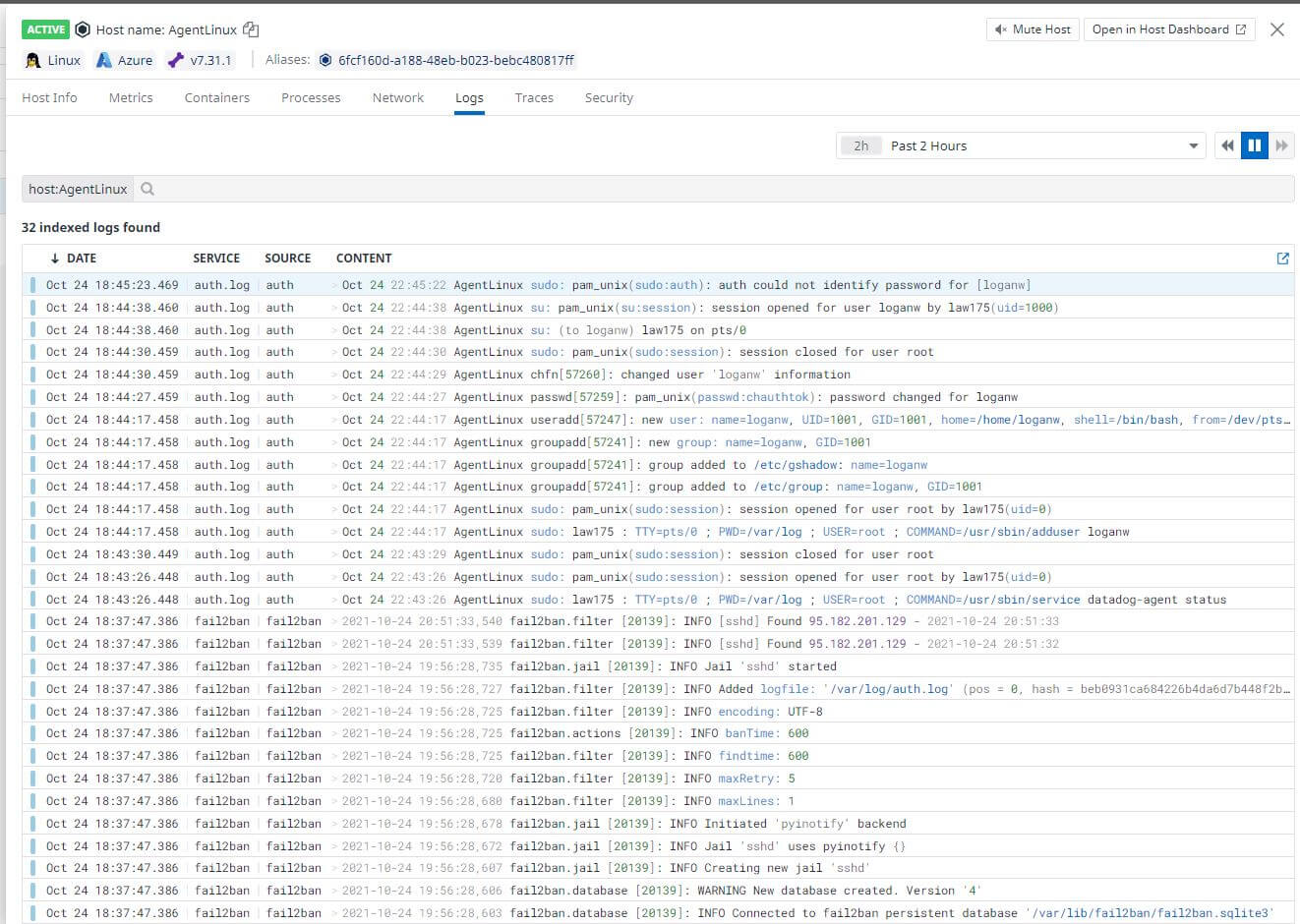
Task: Click the ACTIVE status badge
Action: [46, 29]
